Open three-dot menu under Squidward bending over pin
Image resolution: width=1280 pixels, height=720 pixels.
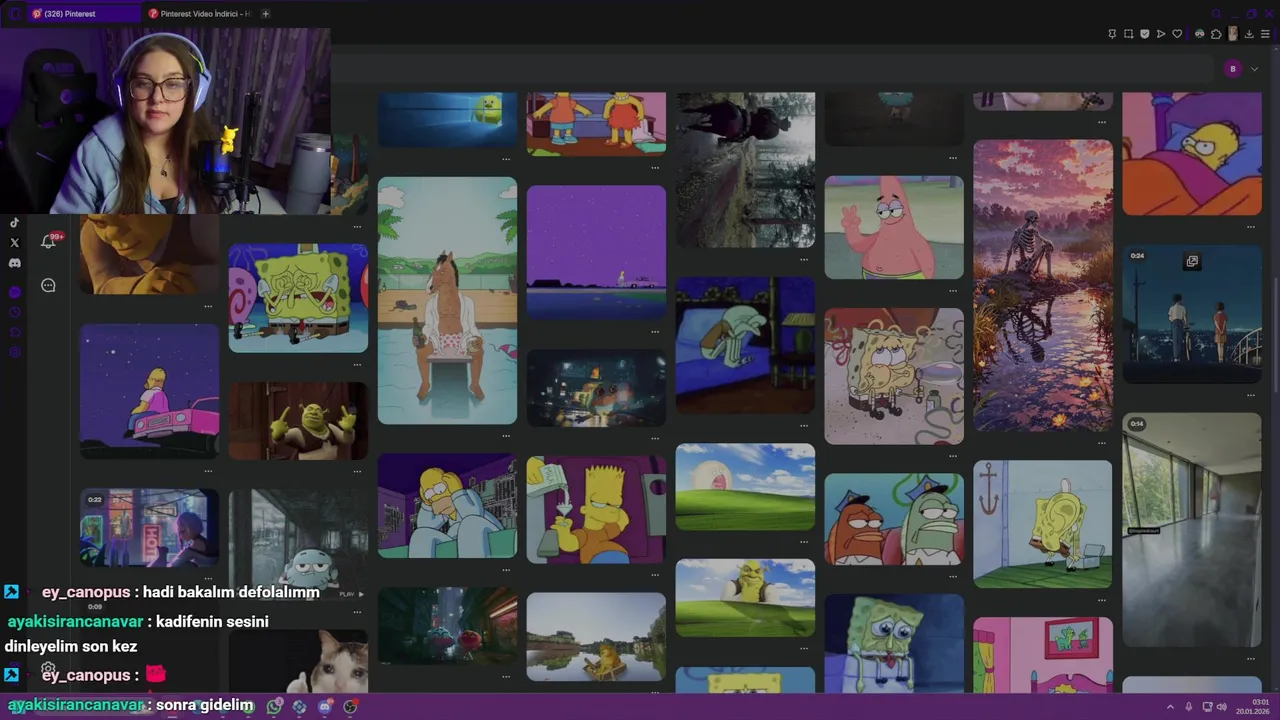[x=804, y=424]
